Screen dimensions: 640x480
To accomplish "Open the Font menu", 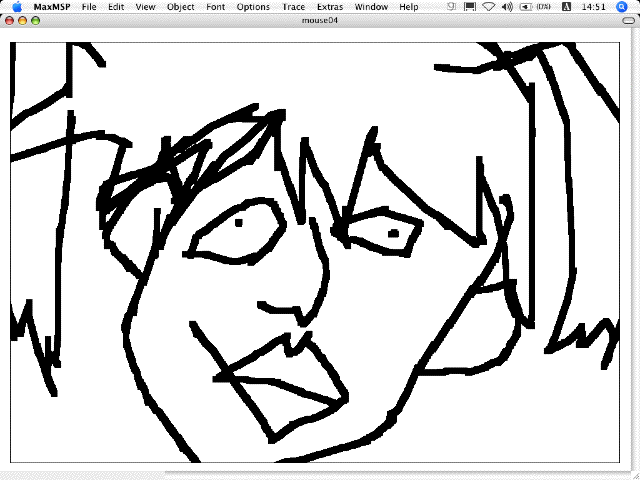I will 216,7.
